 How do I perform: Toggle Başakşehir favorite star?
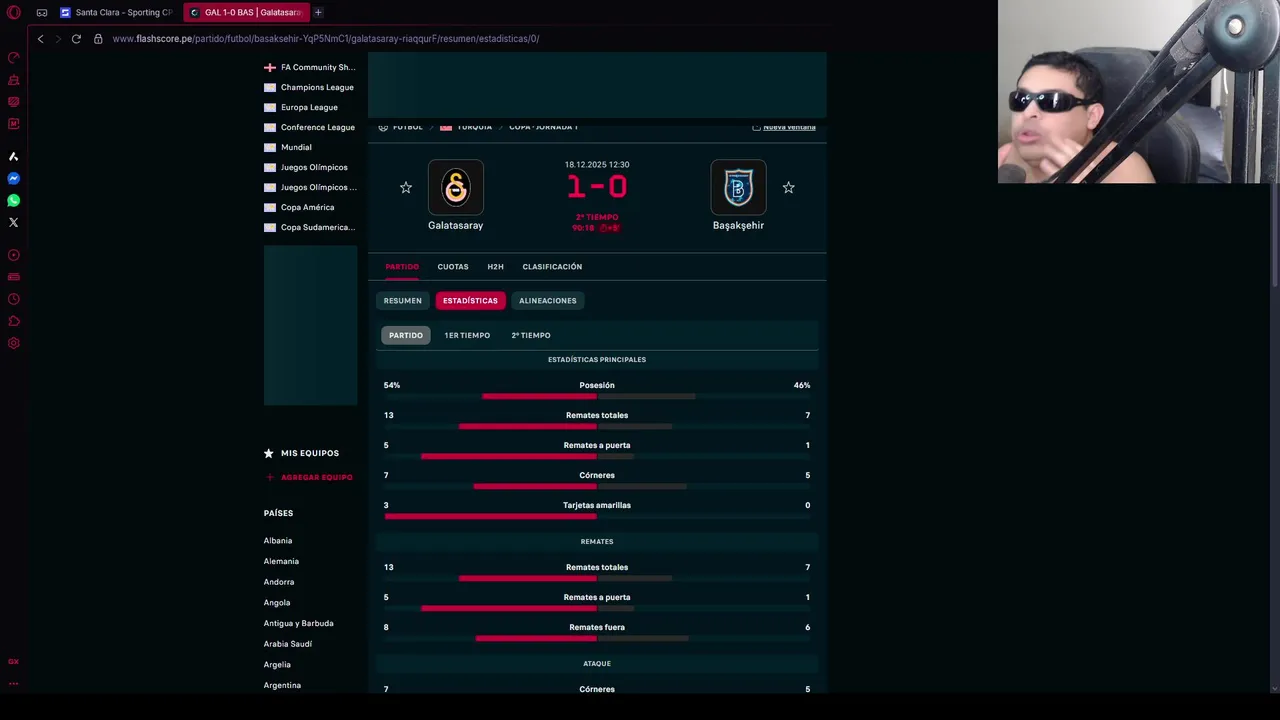coord(789,187)
